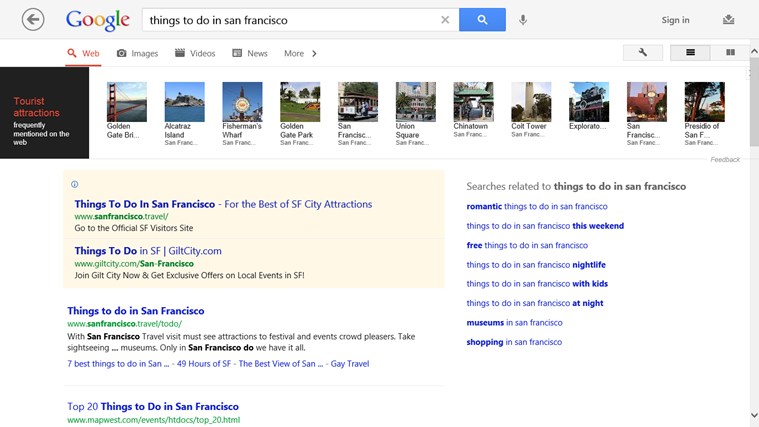
Task: Select the Videos tab
Action: click(195, 53)
